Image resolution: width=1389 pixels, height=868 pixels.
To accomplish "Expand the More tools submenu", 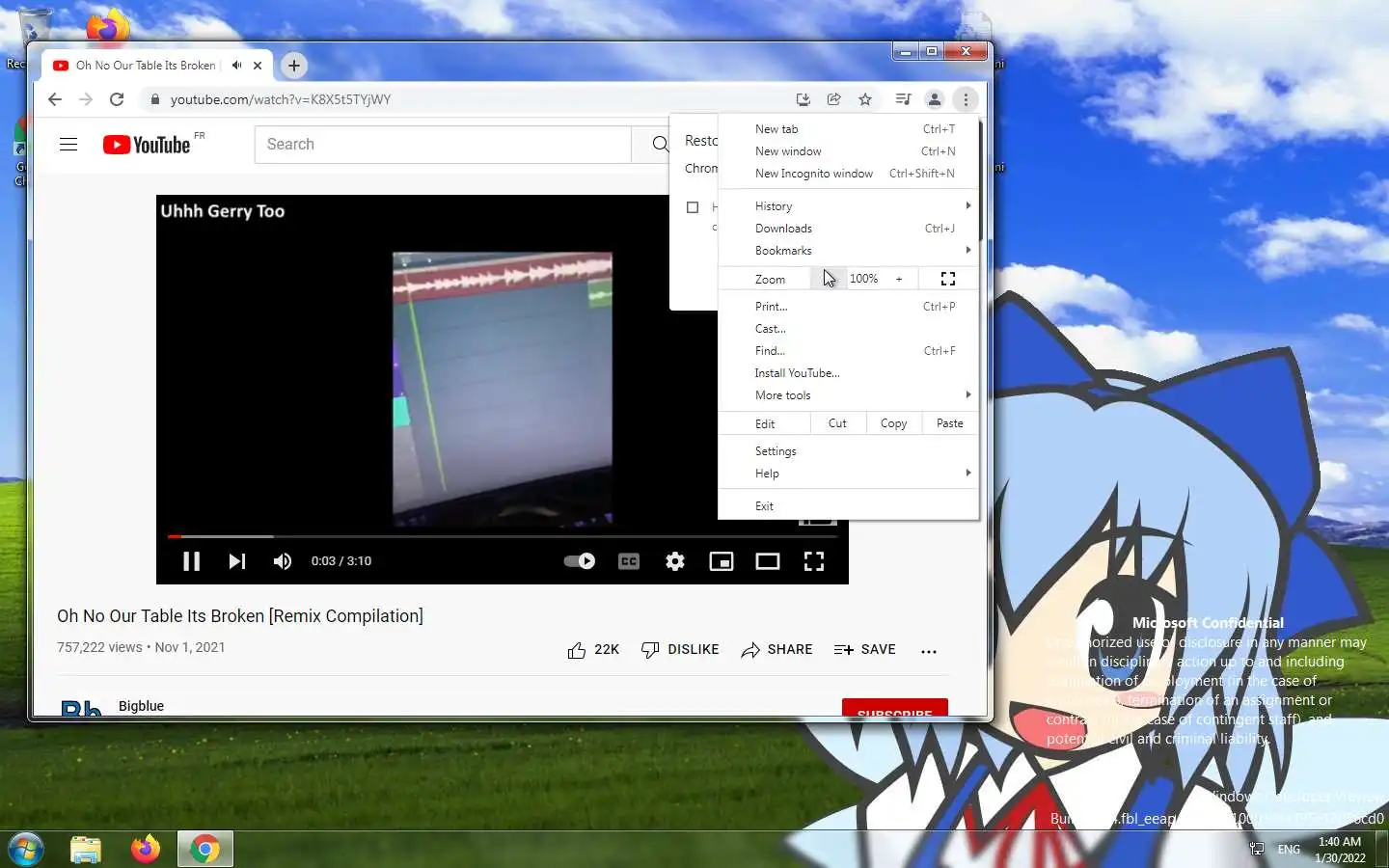I will [848, 395].
